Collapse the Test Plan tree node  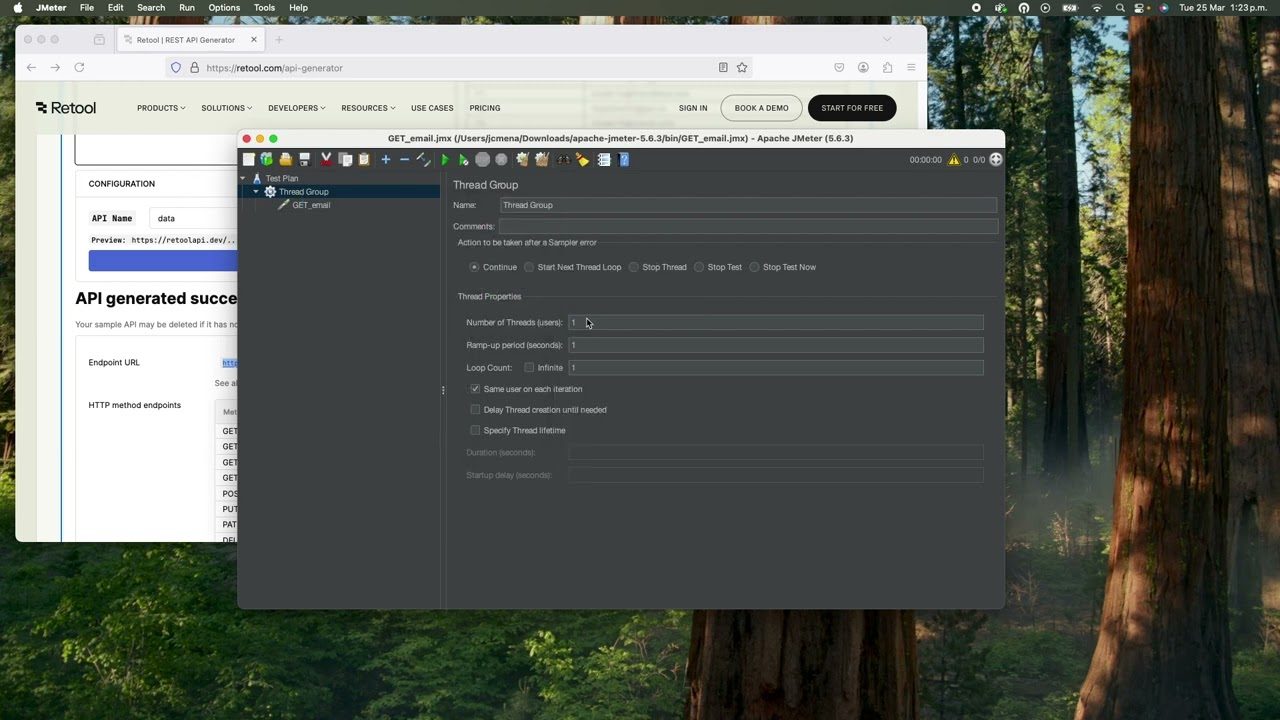pyautogui.click(x=243, y=178)
